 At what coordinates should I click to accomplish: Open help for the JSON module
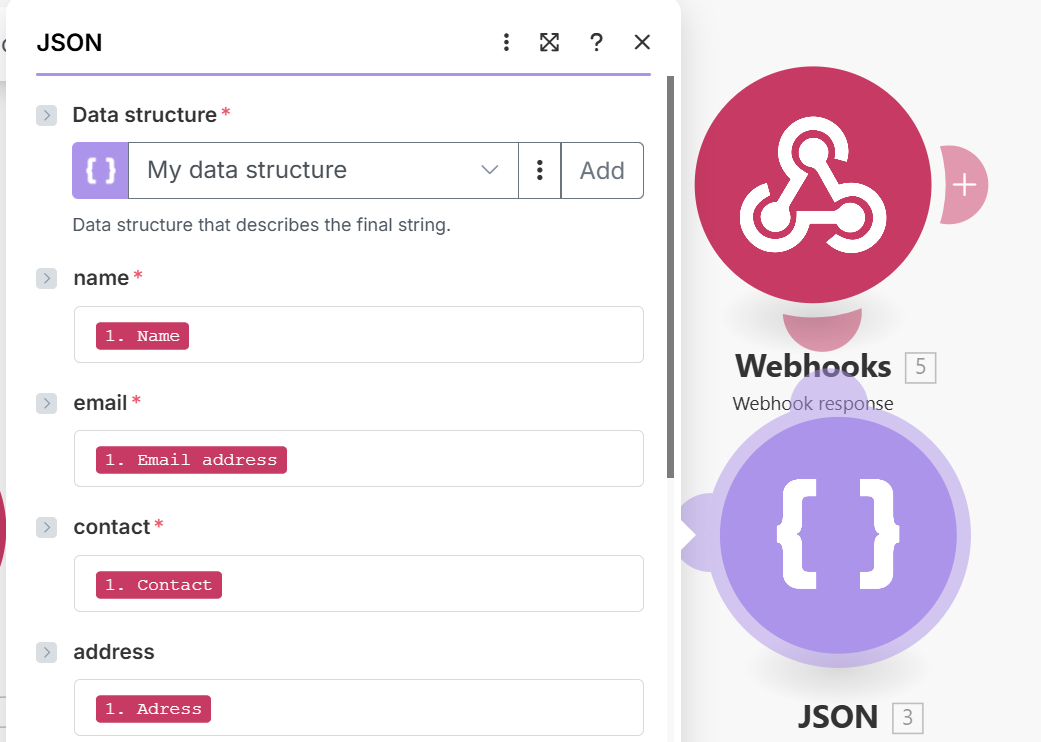(x=596, y=42)
